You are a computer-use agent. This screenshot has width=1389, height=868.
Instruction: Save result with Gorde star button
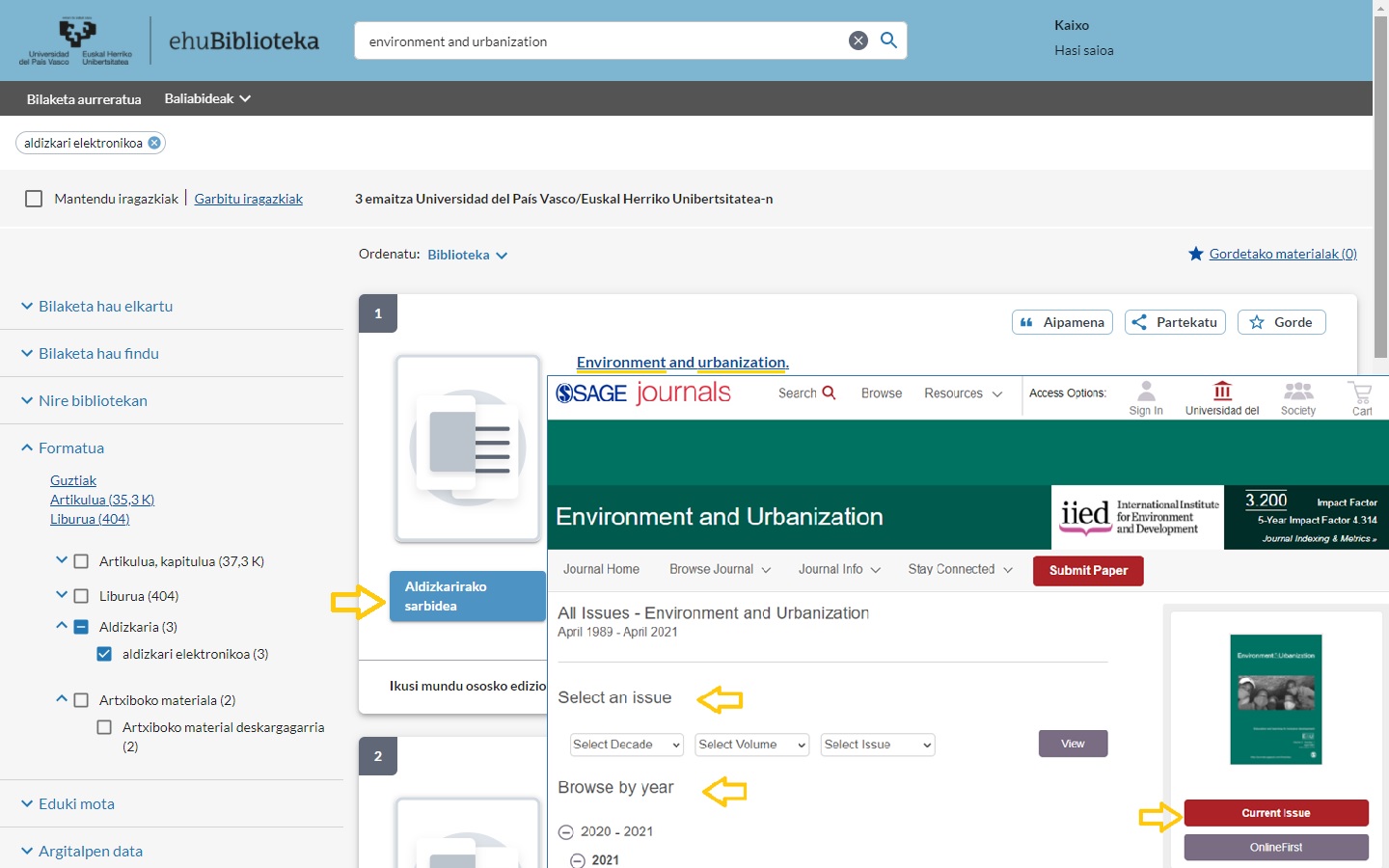[1281, 322]
